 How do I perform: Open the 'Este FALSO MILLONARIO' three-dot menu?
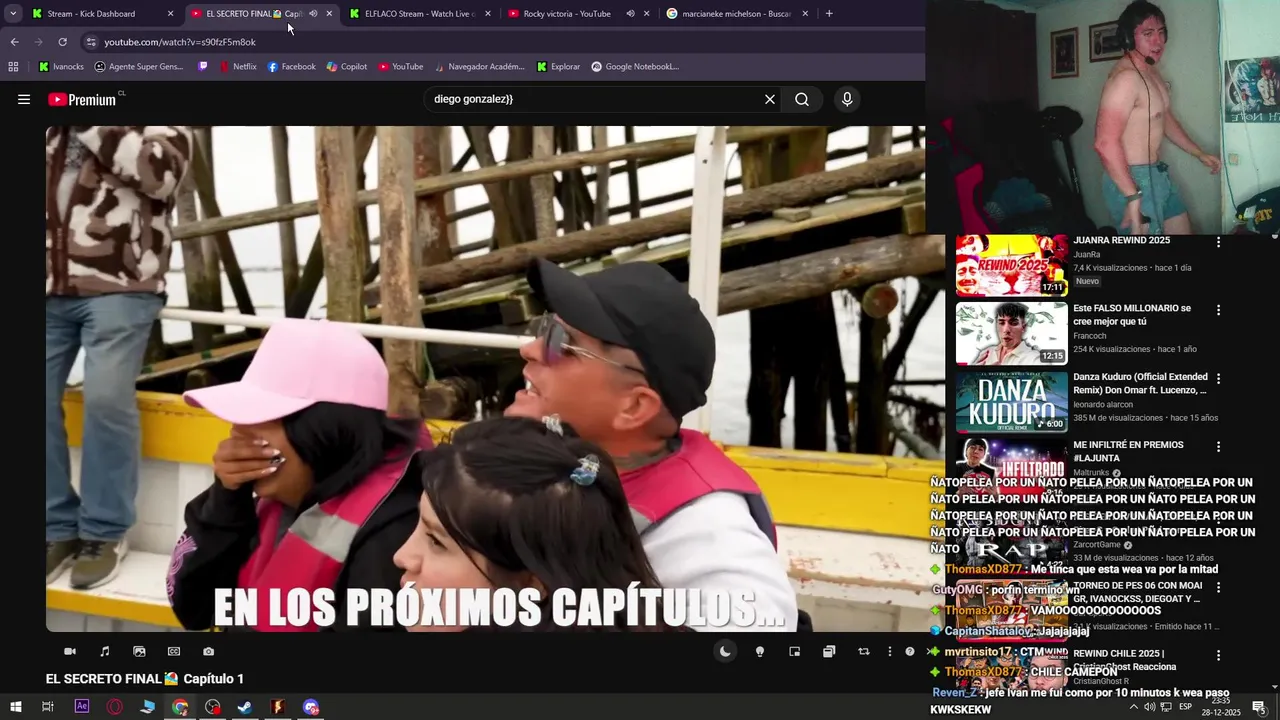coord(1218,310)
